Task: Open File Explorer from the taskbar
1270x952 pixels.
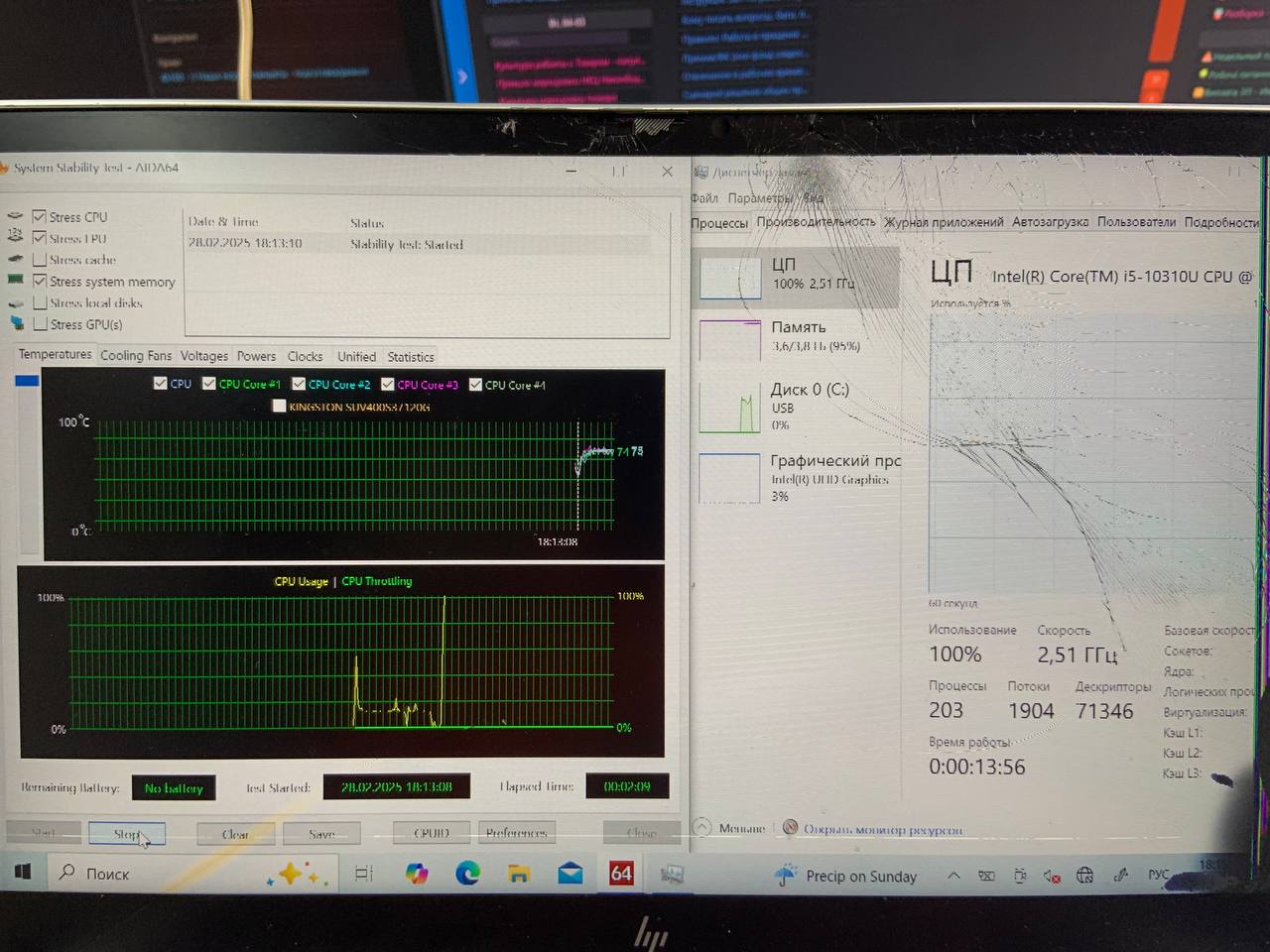Action: point(518,874)
